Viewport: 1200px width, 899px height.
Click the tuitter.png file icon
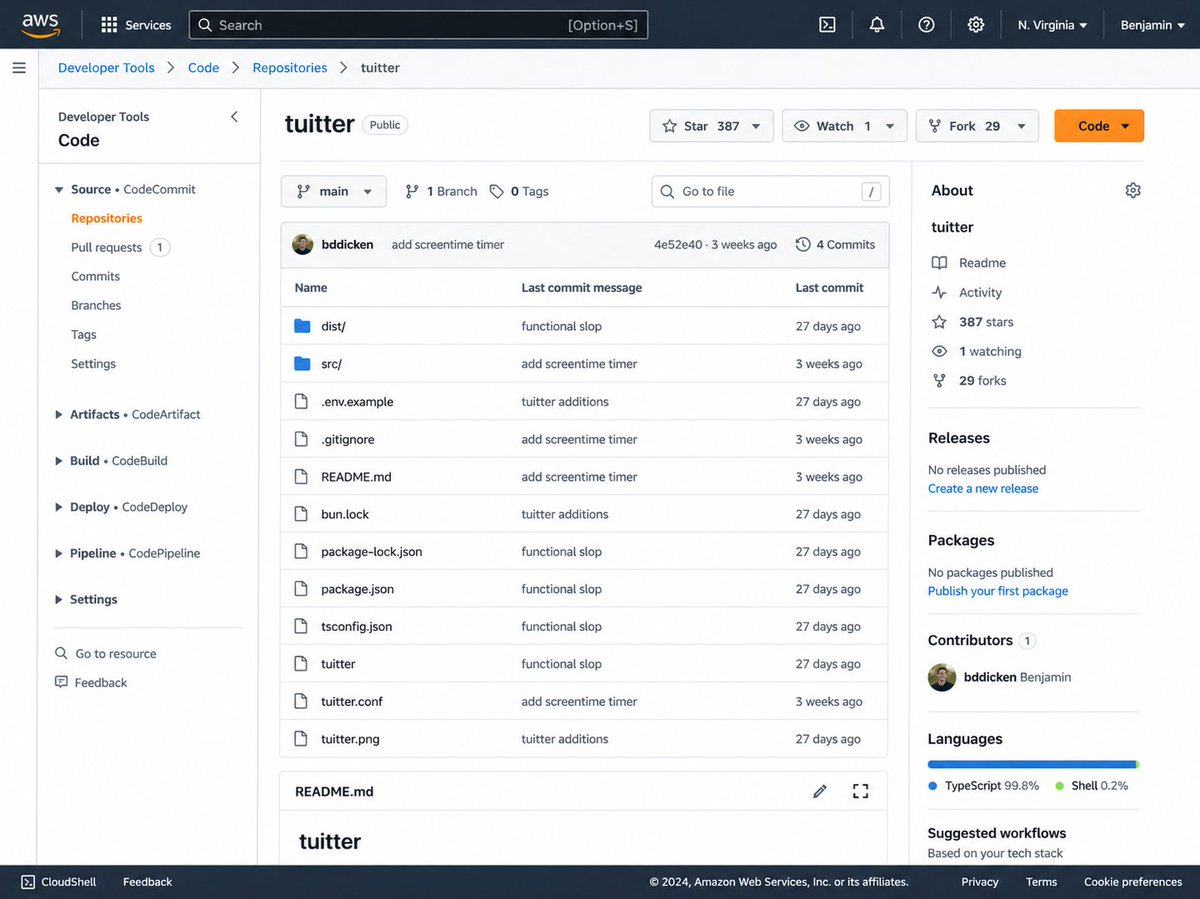pyautogui.click(x=301, y=739)
